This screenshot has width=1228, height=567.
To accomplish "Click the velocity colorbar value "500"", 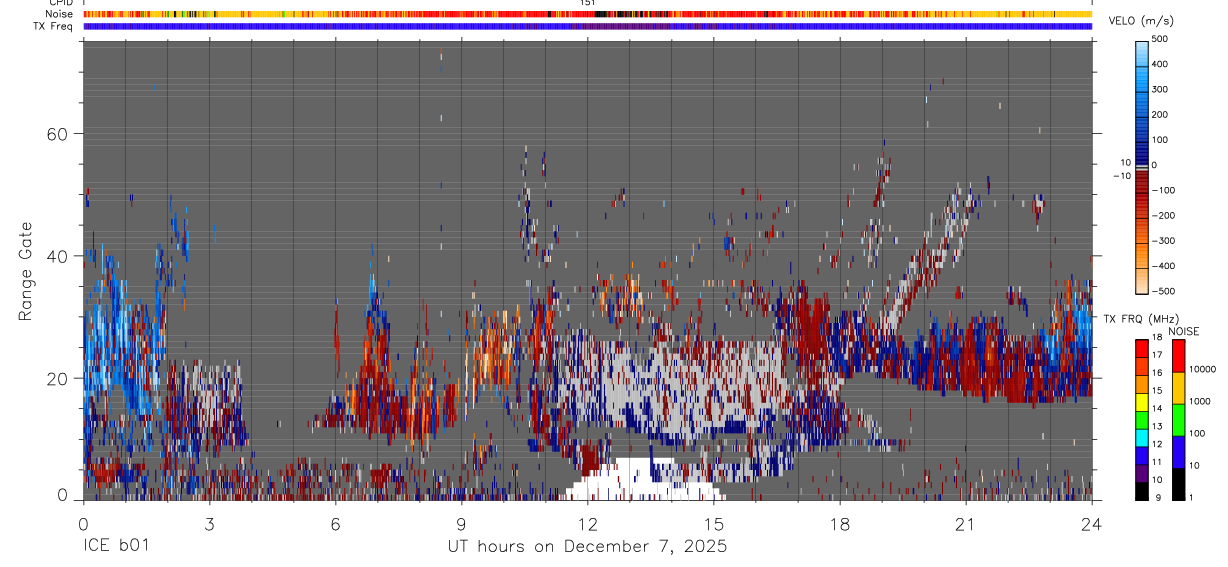I will [1161, 39].
